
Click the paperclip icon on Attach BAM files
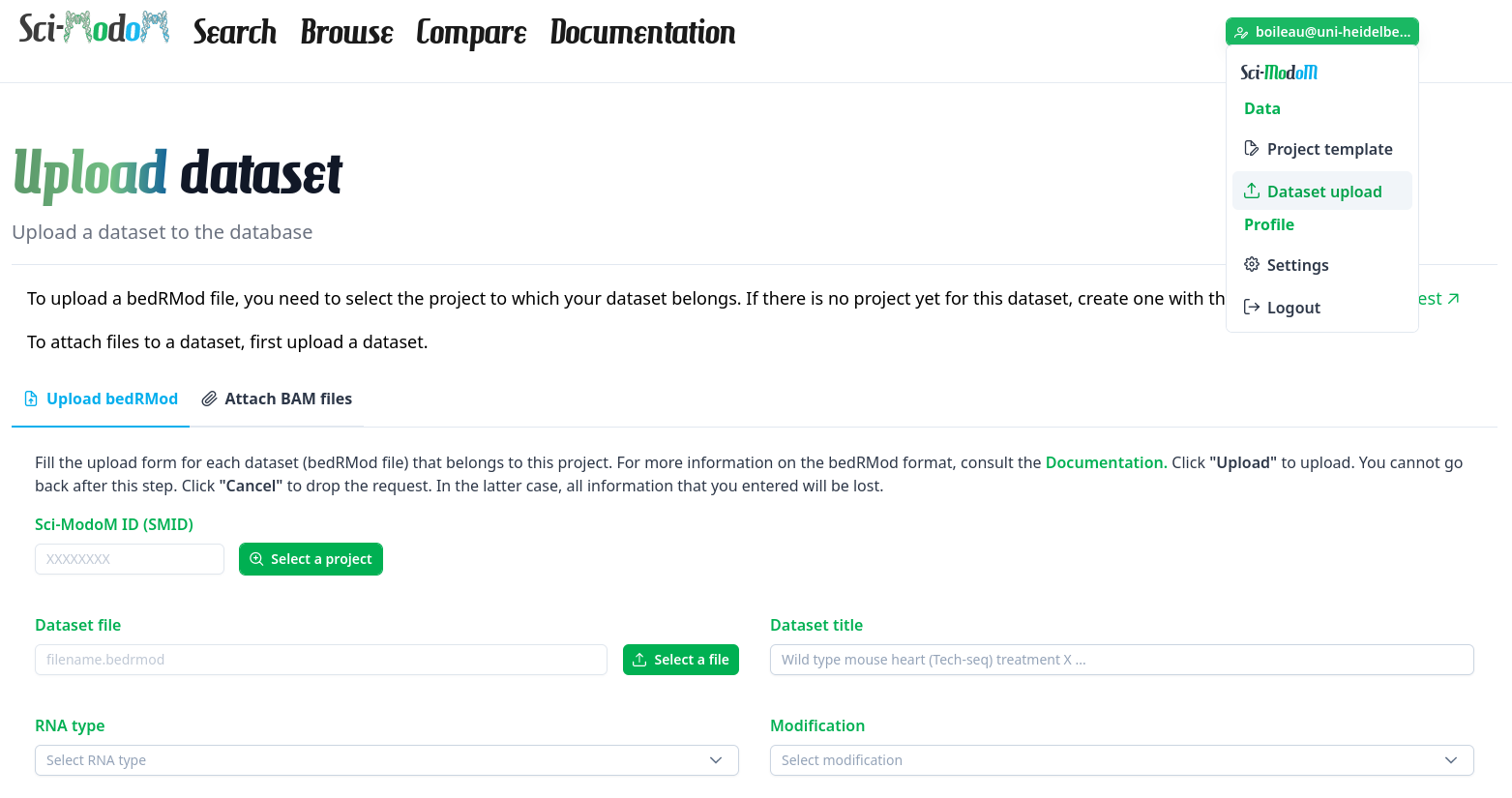pos(209,399)
